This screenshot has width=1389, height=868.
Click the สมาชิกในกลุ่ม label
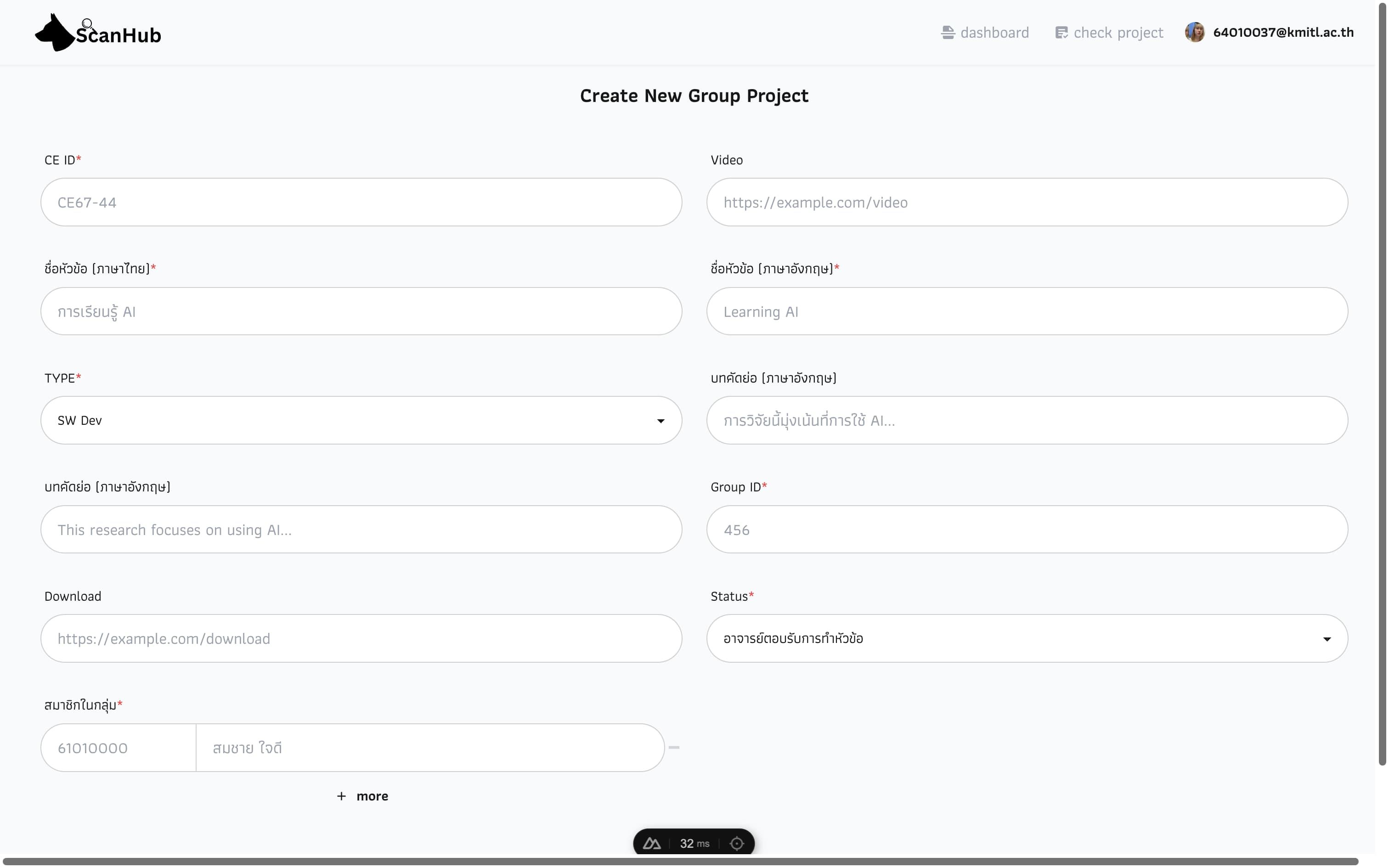click(83, 705)
